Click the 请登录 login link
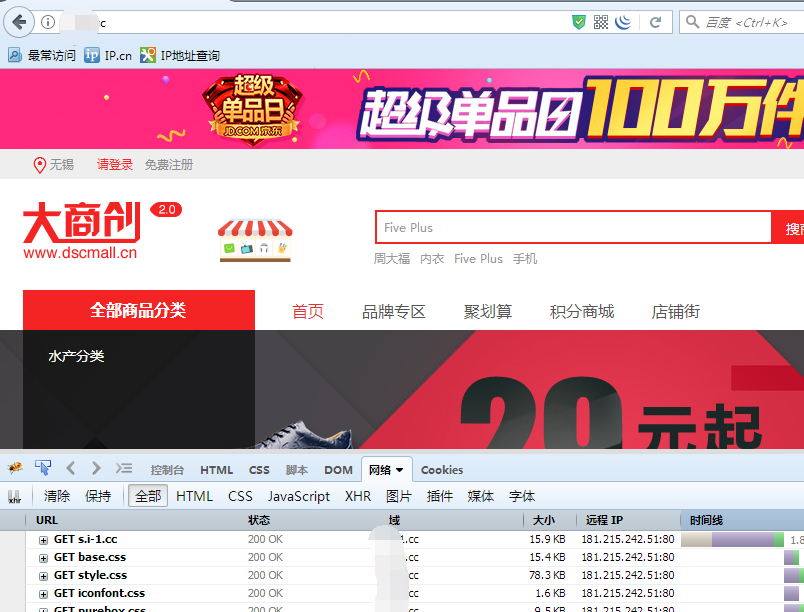 (x=115, y=165)
